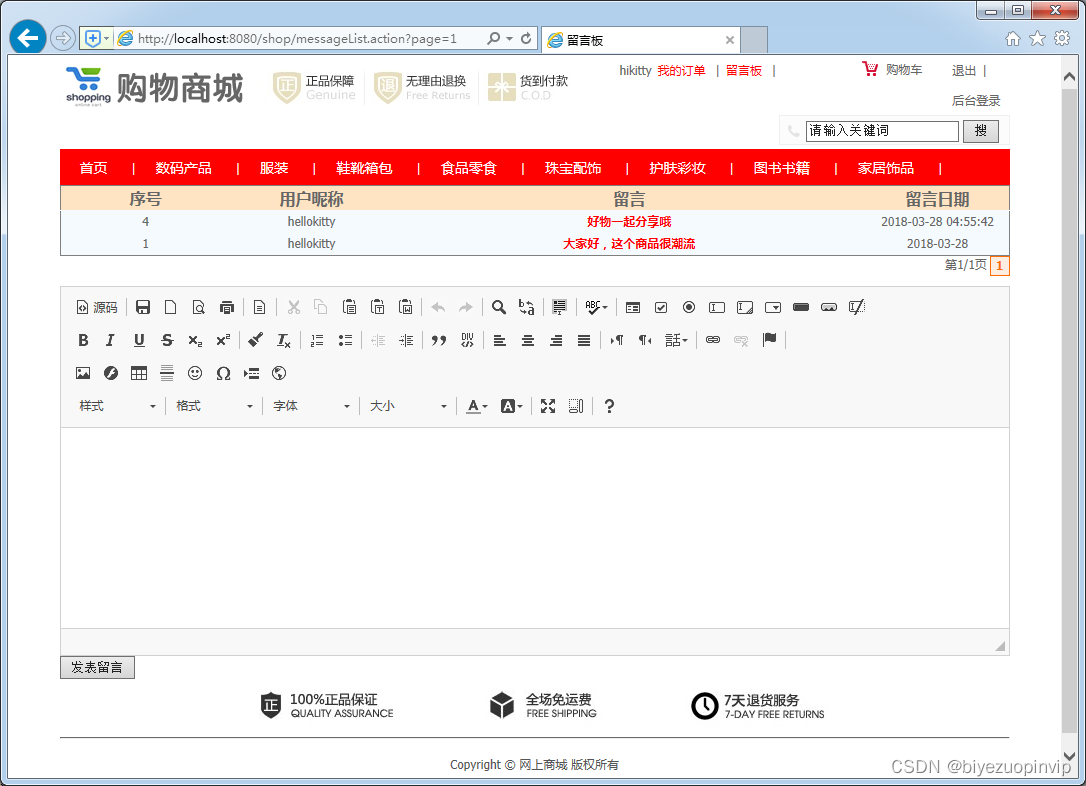Viewport: 1086px width, 786px height.
Task: Insert a checkbox form field
Action: pyautogui.click(x=661, y=307)
